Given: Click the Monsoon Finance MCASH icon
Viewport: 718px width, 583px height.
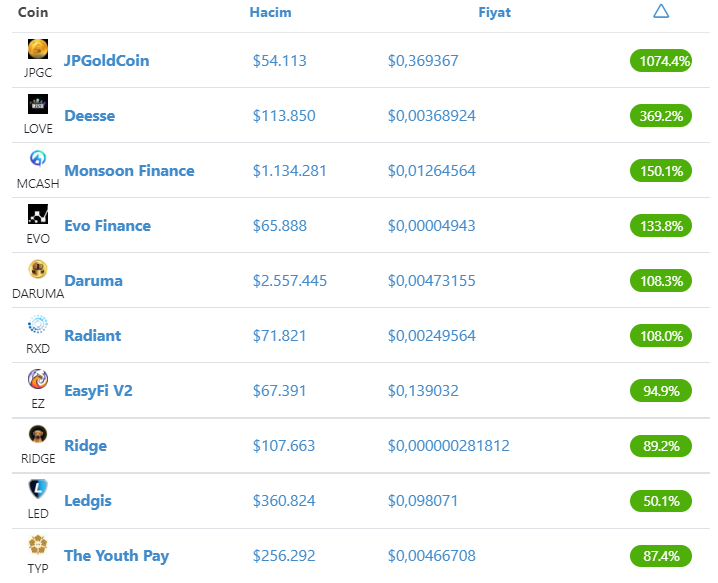Looking at the screenshot, I should click(x=38, y=159).
